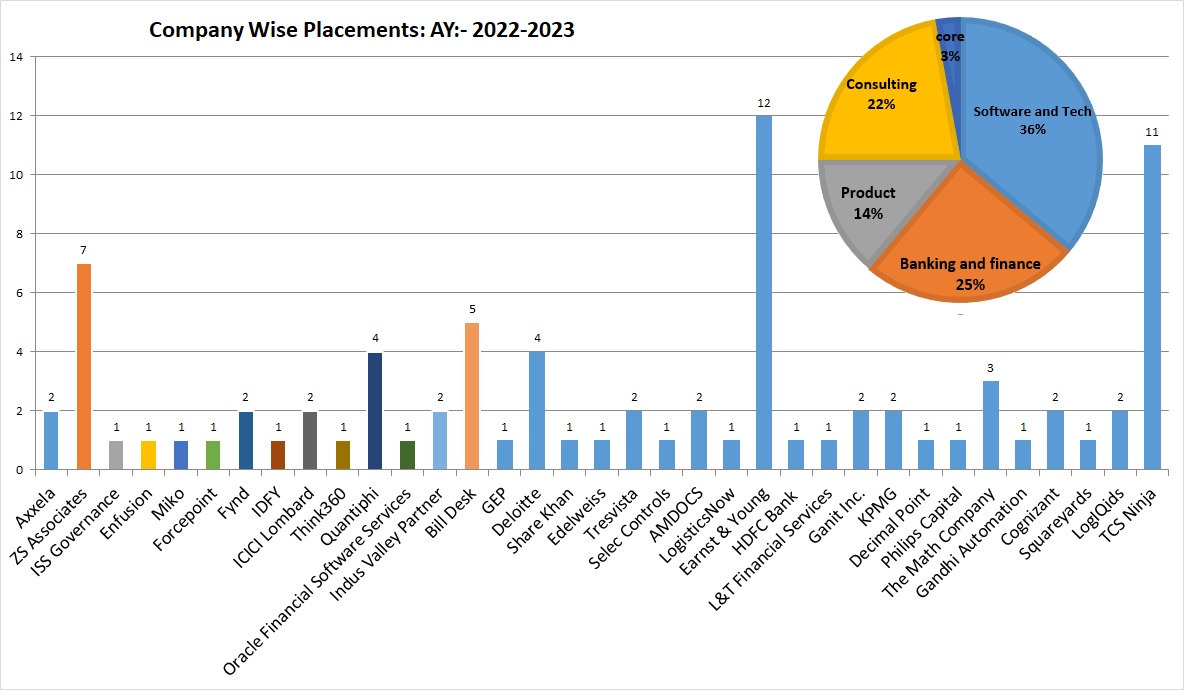
Task: Click the 'Ganit Inc.' axis label
Action: (838, 514)
